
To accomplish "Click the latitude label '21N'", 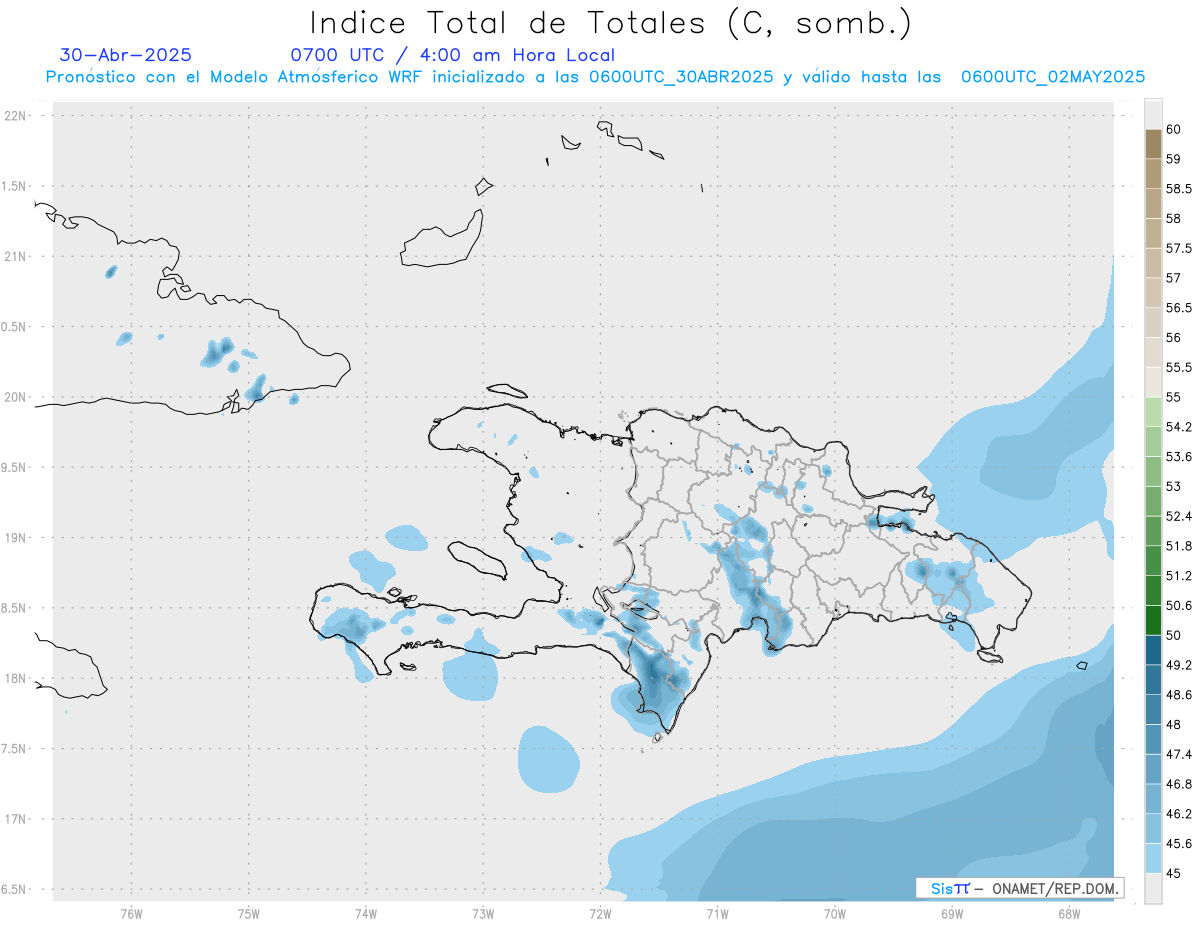I will 16,257.
